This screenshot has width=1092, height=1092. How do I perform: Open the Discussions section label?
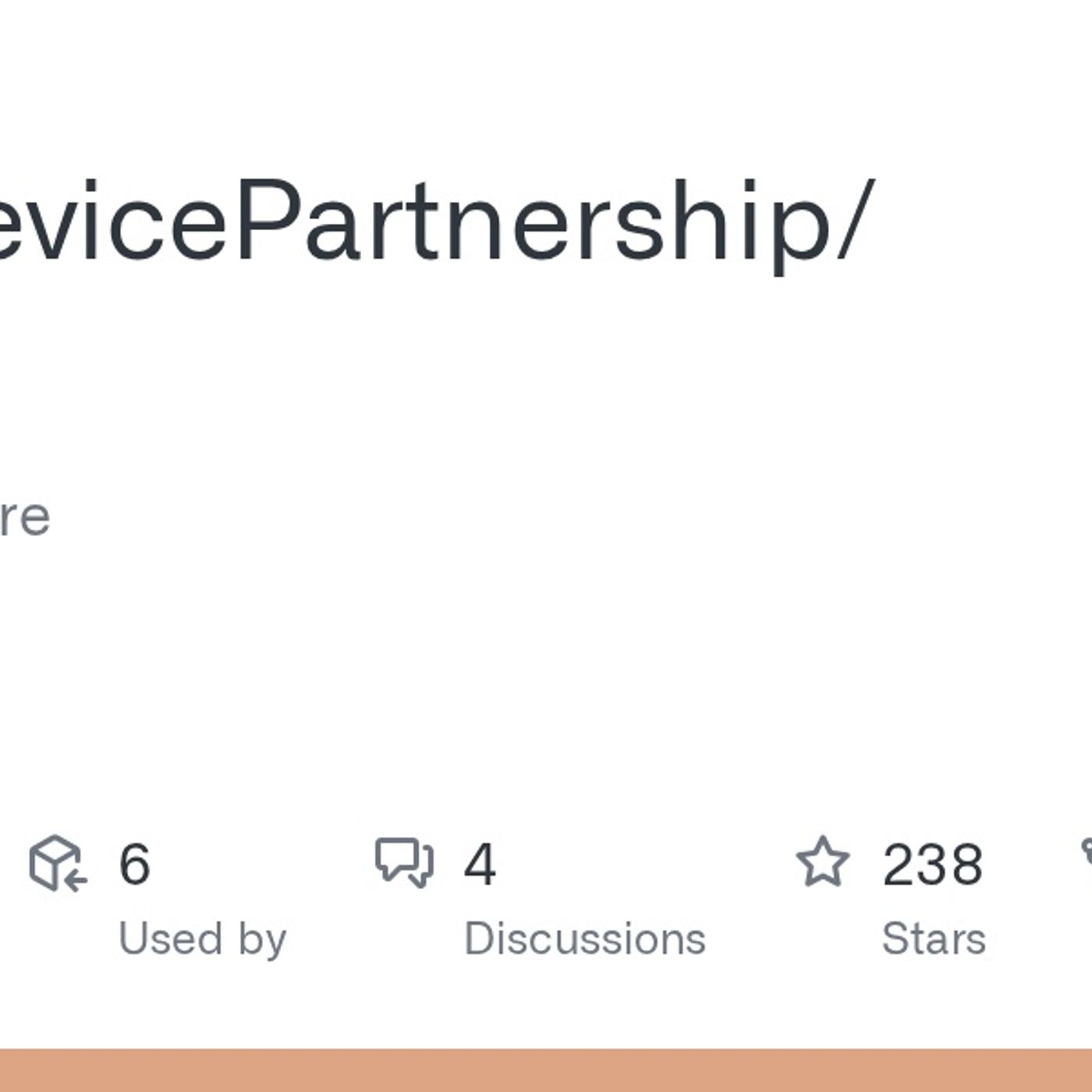(587, 938)
